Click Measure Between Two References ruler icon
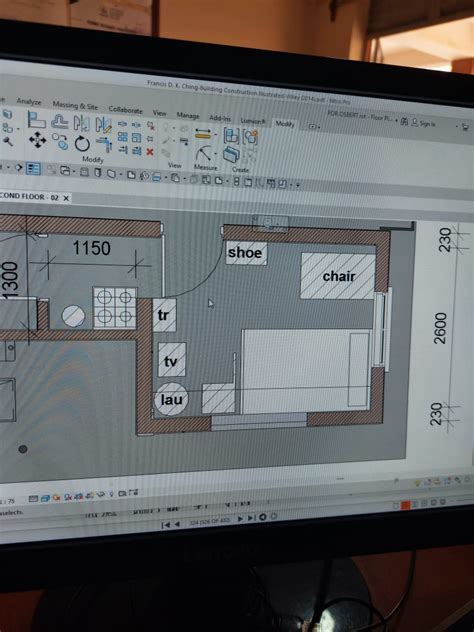This screenshot has height=632, width=474. 202,134
